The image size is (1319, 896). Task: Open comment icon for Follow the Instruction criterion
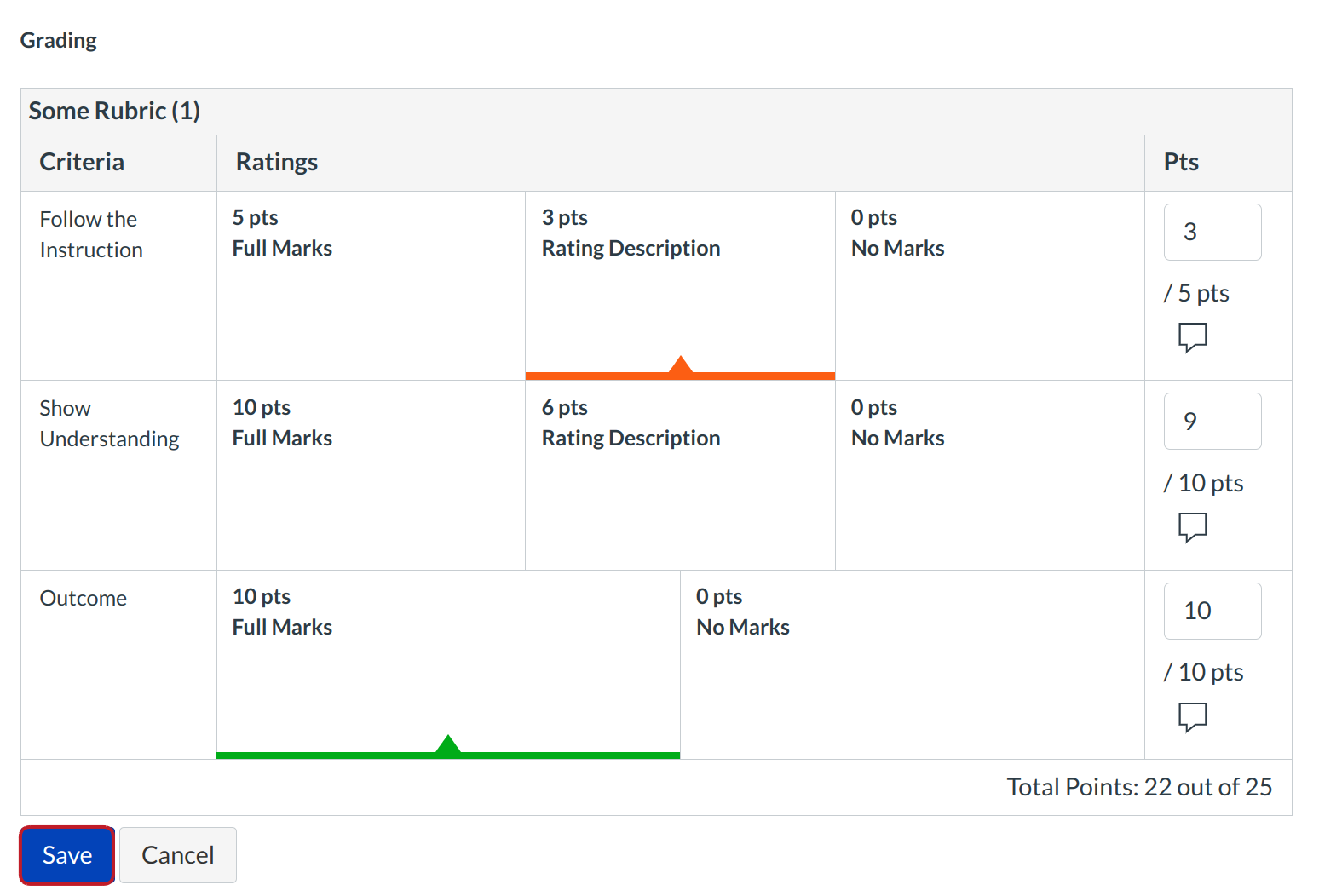(1192, 336)
